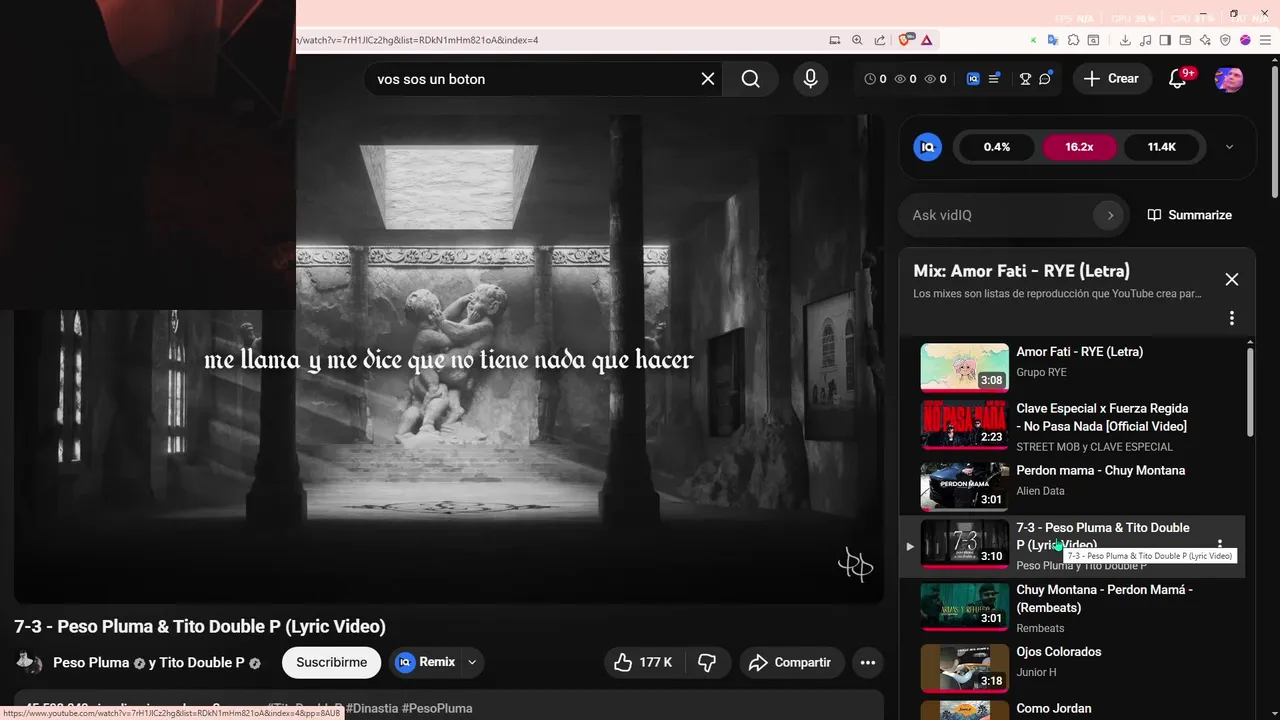
Task: Like the video (177 K)
Action: (642, 662)
